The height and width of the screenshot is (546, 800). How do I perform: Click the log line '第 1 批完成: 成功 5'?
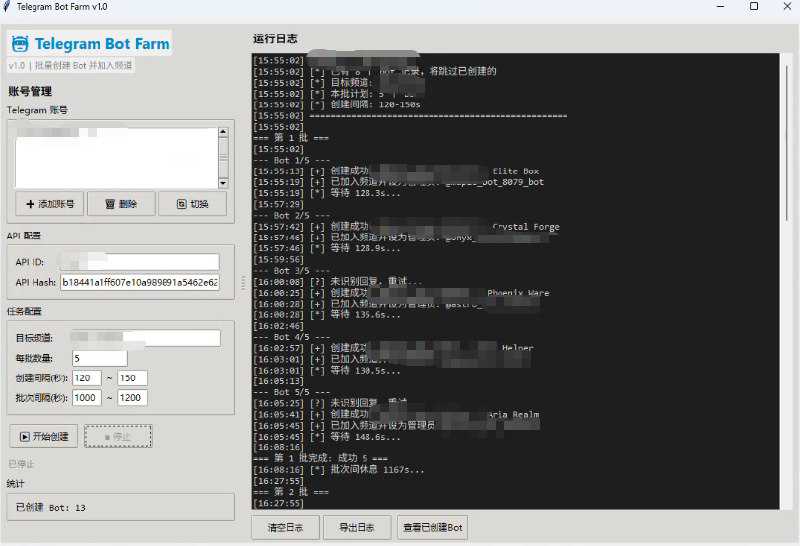point(322,458)
